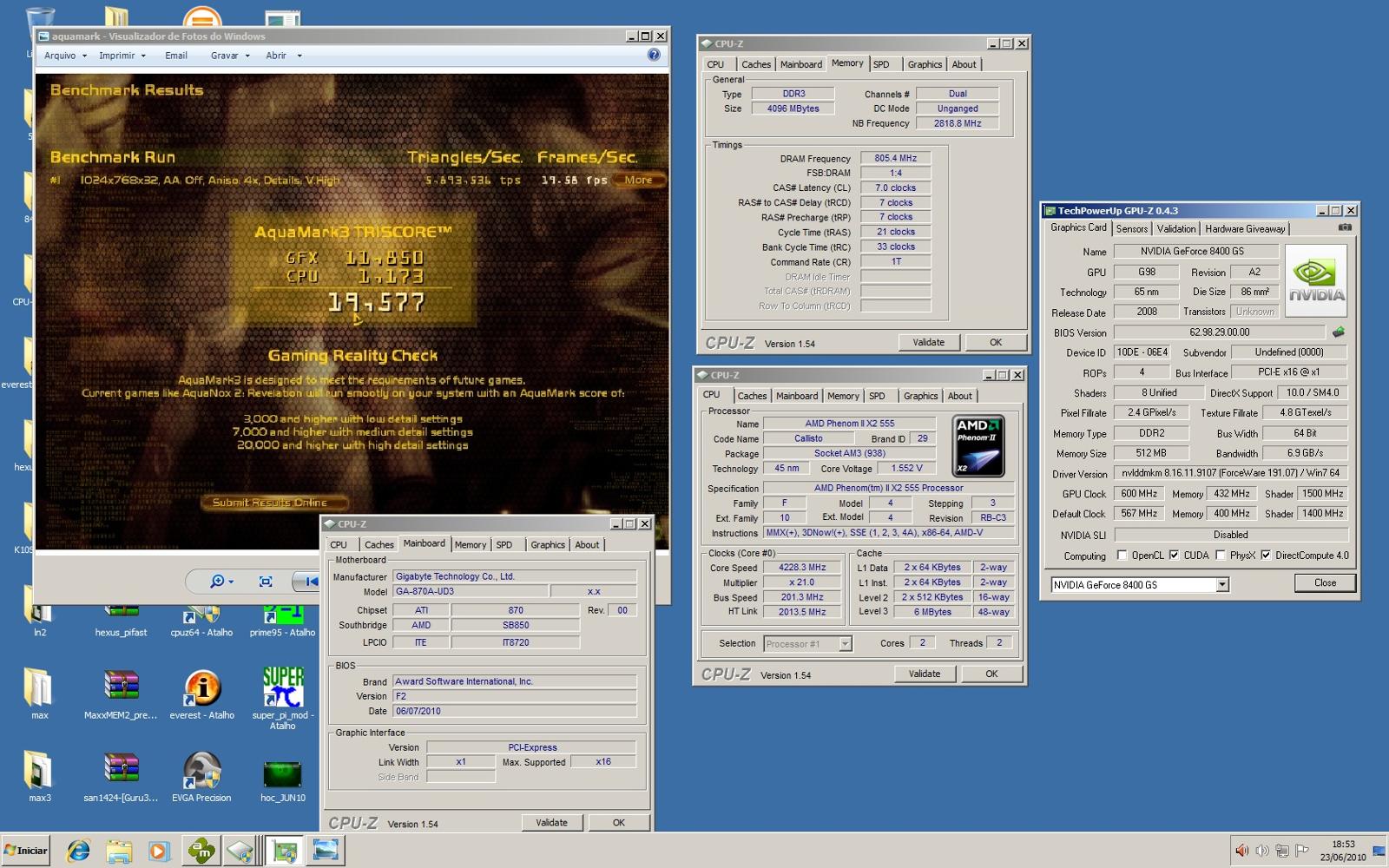Click the Iniciar start button
This screenshot has width=1389, height=868.
point(26,851)
